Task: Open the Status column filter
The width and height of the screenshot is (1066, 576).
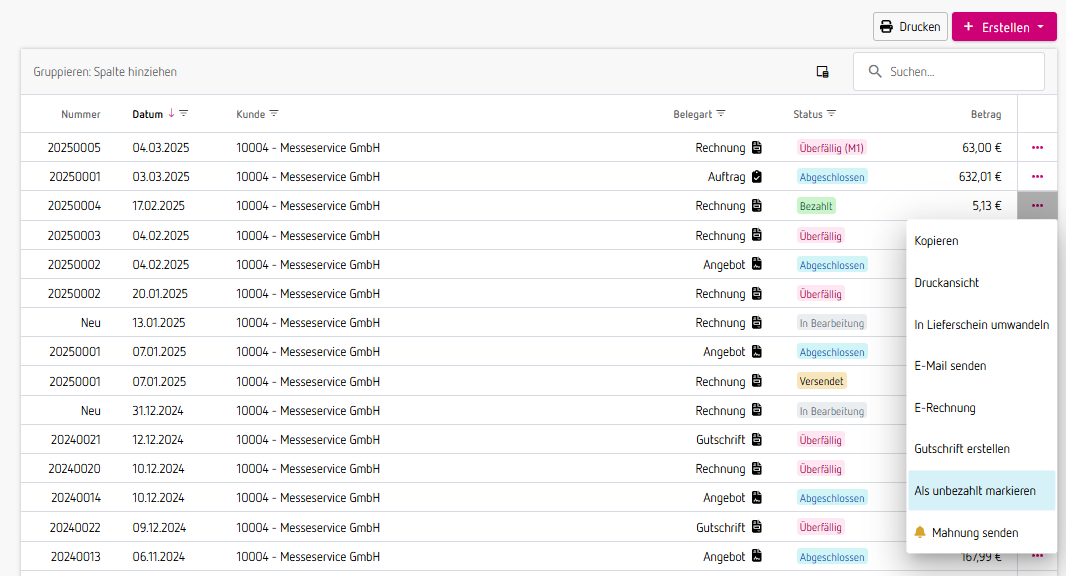Action: (x=831, y=114)
